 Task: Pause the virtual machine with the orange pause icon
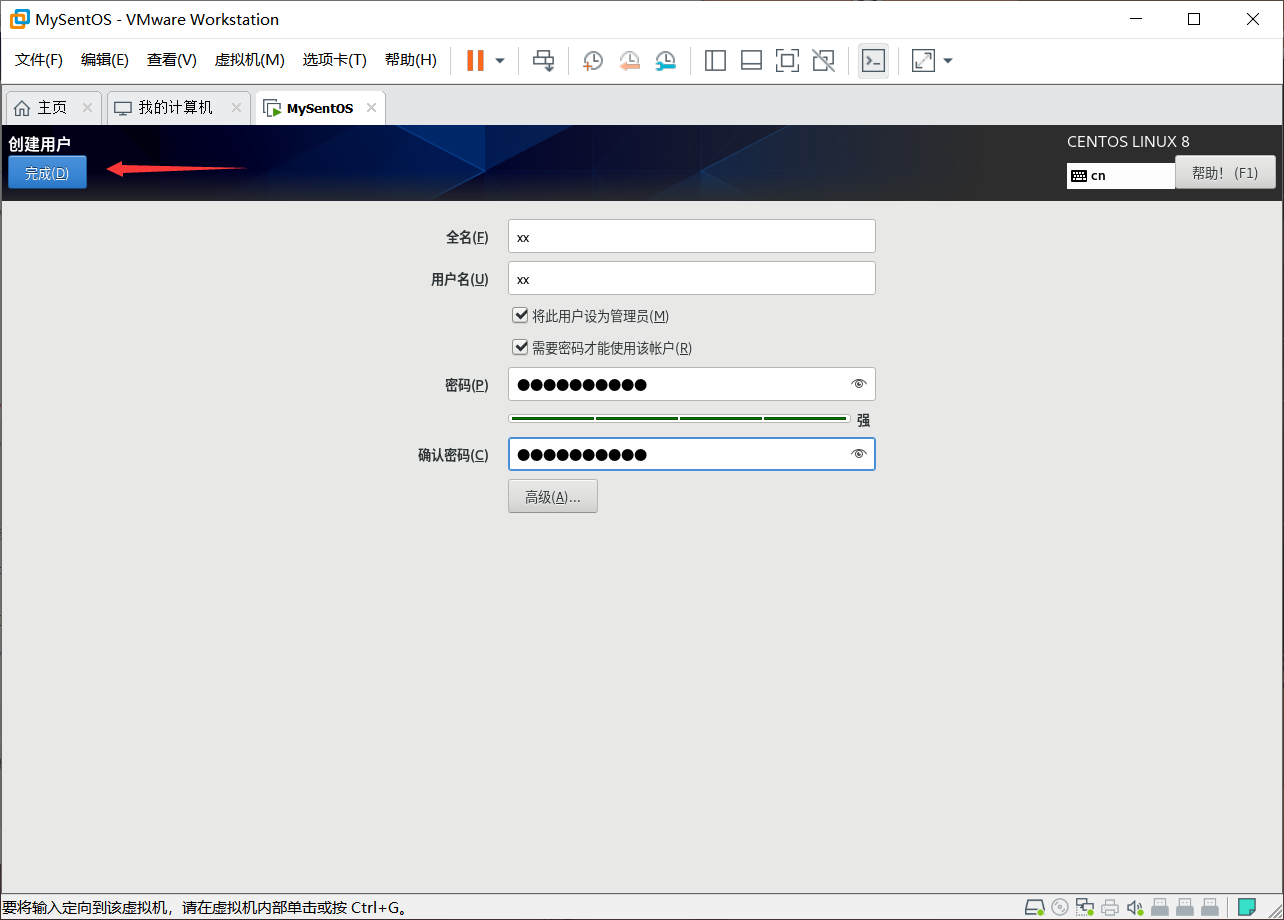pos(475,61)
